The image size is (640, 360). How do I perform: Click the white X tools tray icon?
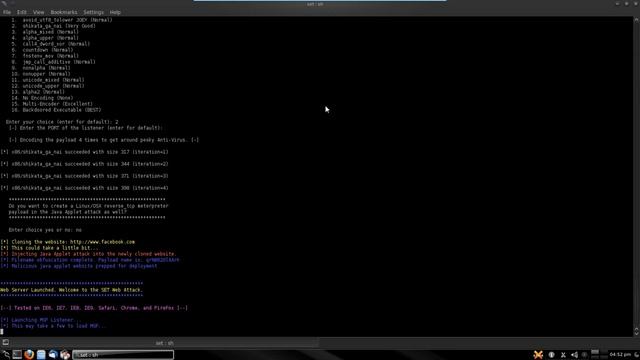563,355
